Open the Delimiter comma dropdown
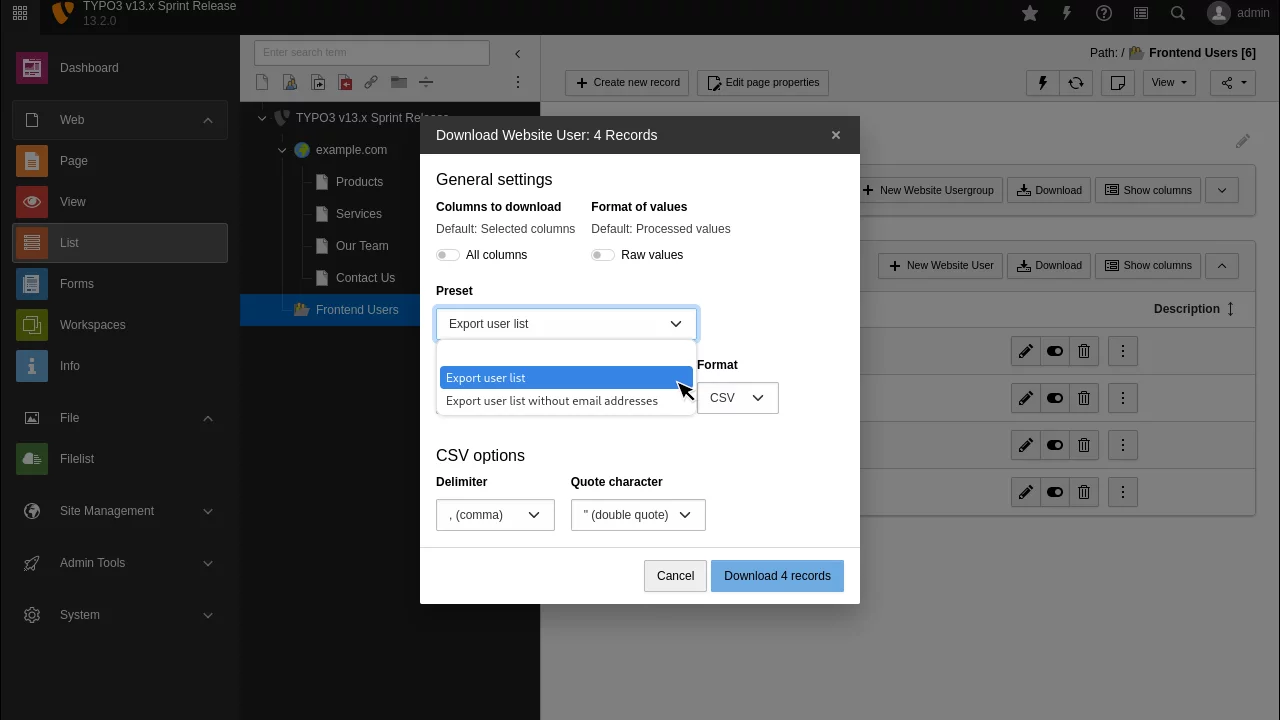The height and width of the screenshot is (720, 1280). click(495, 515)
